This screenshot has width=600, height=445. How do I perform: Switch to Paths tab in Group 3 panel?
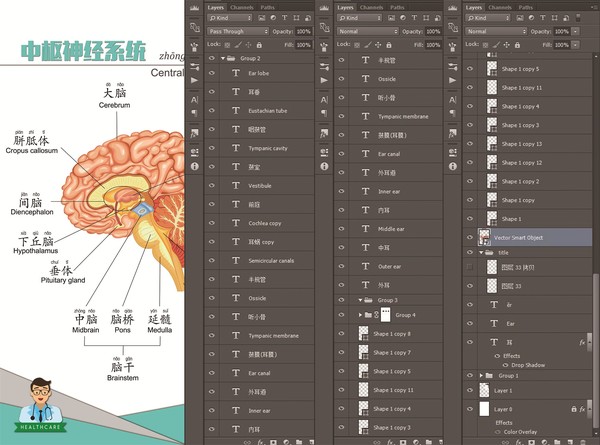(397, 7)
